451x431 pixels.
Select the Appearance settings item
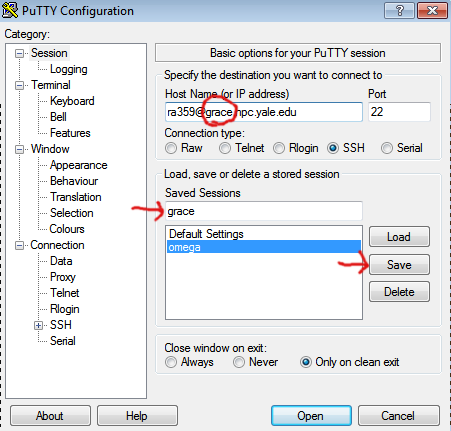[79, 165]
